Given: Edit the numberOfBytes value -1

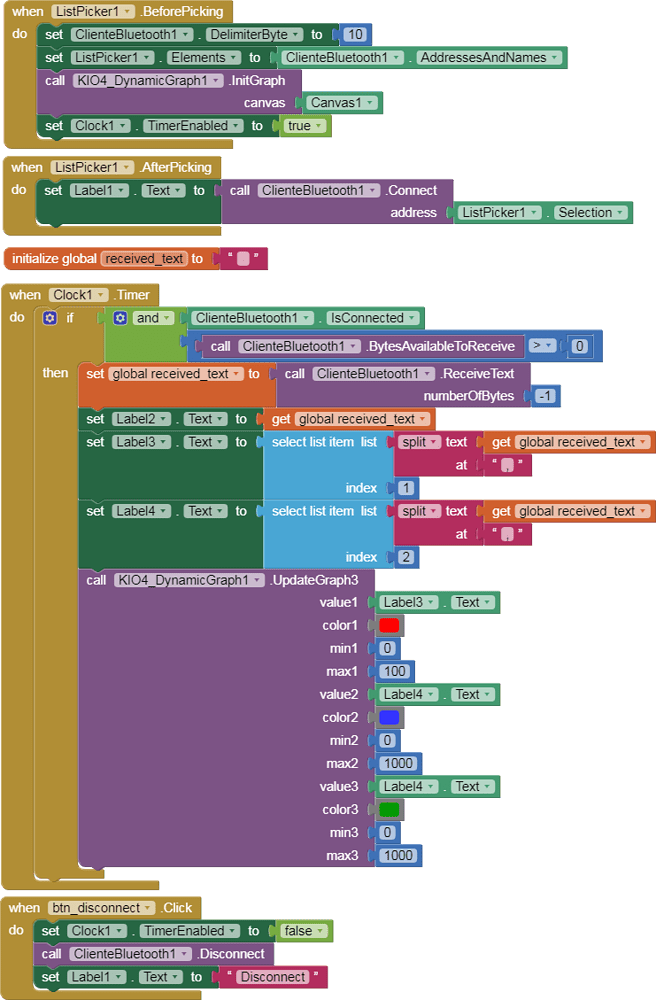Looking at the screenshot, I should tap(546, 396).
